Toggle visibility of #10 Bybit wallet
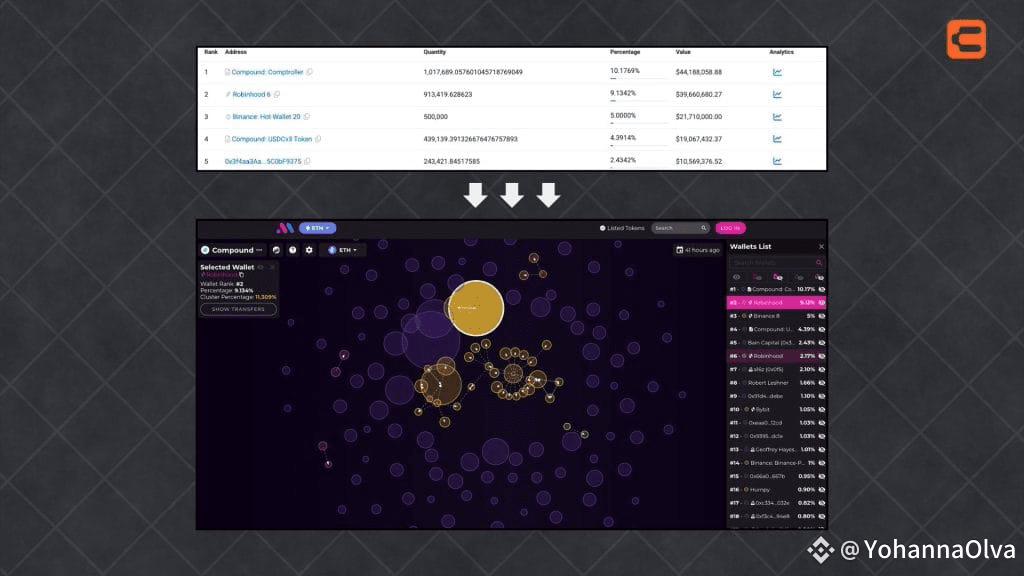The image size is (1024, 576). point(822,409)
